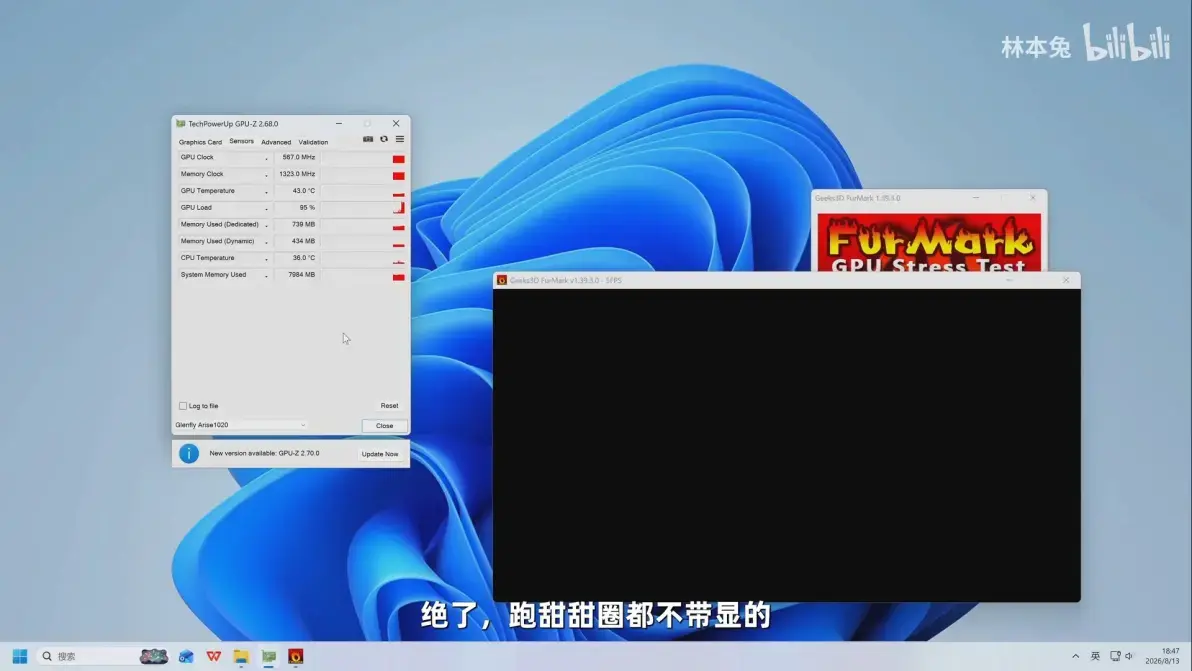This screenshot has width=1192, height=671.
Task: Open the Glenfly Arise1020 GPU selector
Action: (241, 425)
